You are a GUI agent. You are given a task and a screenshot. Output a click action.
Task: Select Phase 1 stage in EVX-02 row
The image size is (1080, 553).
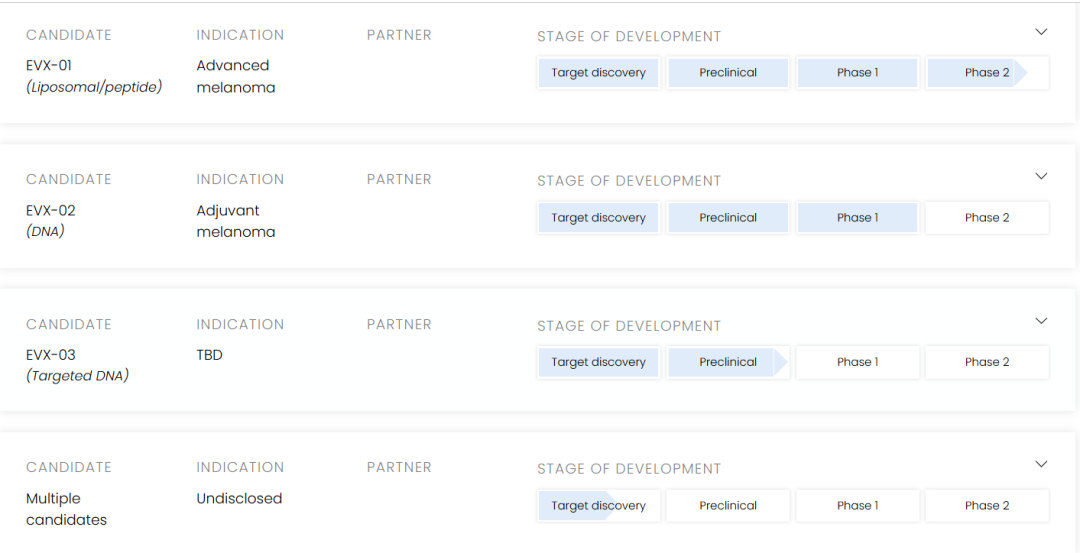click(x=858, y=218)
